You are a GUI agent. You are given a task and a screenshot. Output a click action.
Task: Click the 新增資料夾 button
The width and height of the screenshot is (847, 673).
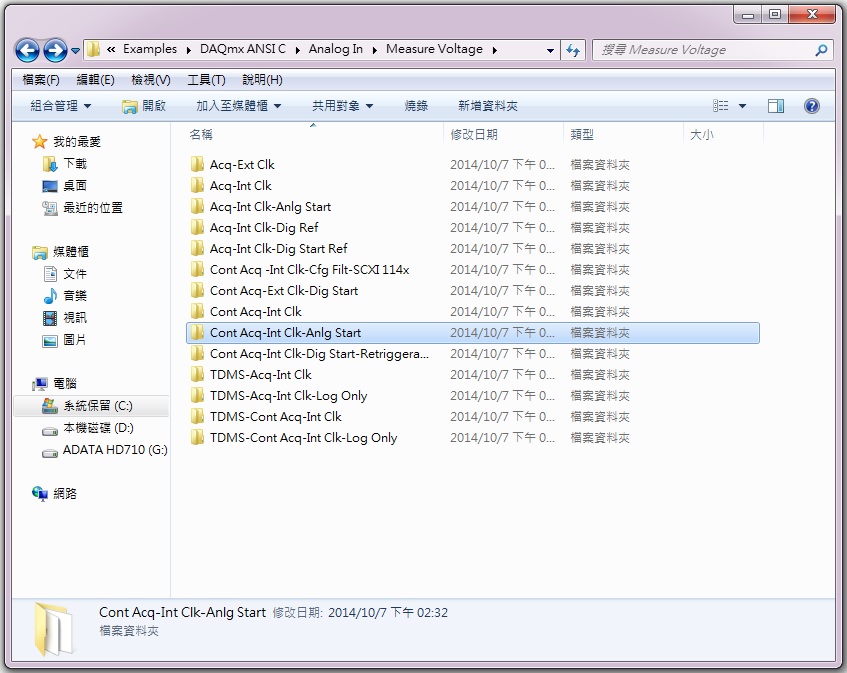click(x=487, y=106)
